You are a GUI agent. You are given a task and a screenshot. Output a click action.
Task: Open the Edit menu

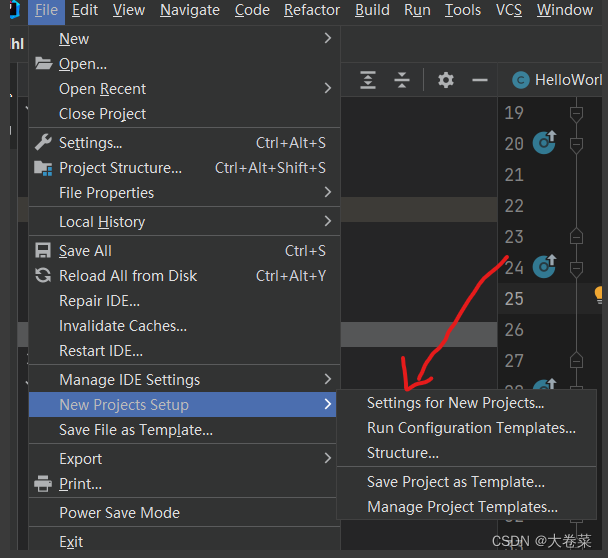(x=85, y=10)
